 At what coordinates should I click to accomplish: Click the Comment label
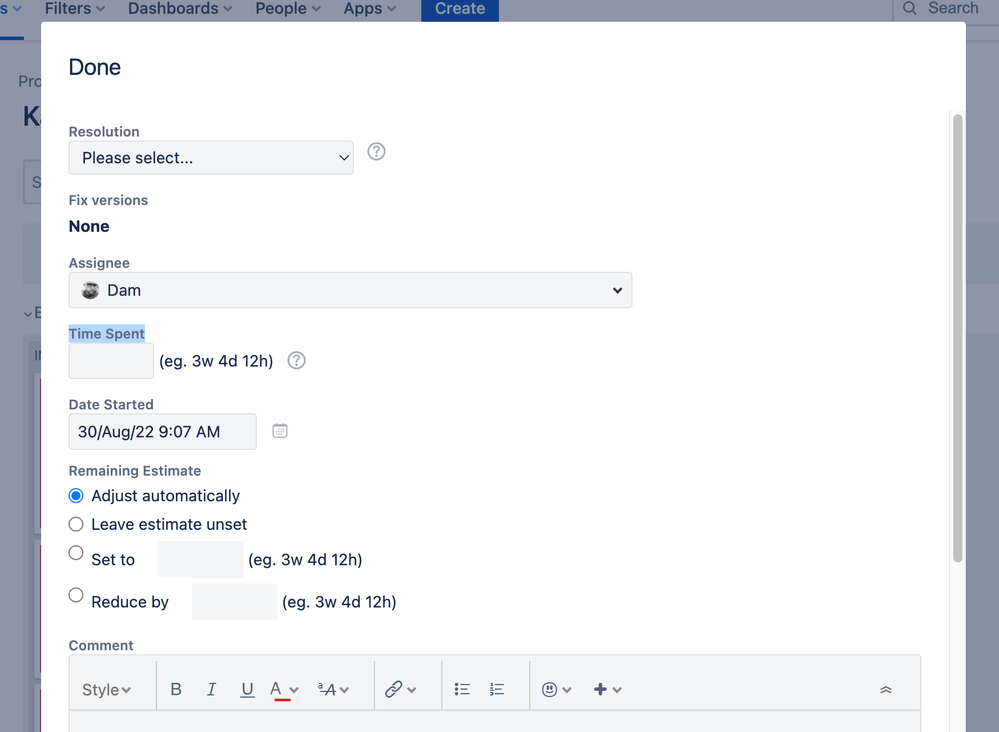pyautogui.click(x=101, y=645)
